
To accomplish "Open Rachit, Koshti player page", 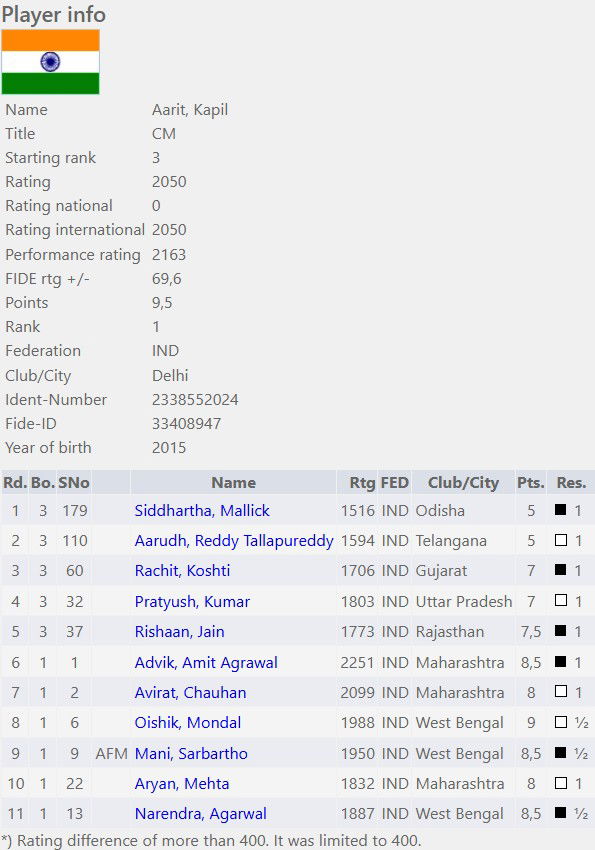I will pyautogui.click(x=183, y=571).
